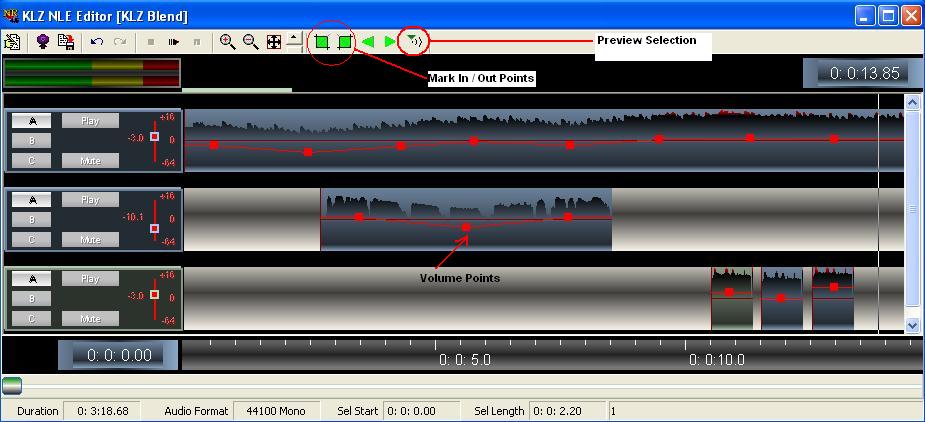The image size is (925, 422).
Task: Click the stereo level meter display
Action: pyautogui.click(x=91, y=73)
